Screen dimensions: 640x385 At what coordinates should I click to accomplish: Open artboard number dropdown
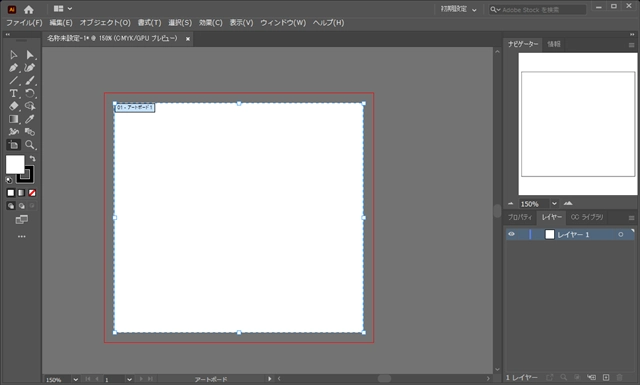pyautogui.click(x=129, y=379)
